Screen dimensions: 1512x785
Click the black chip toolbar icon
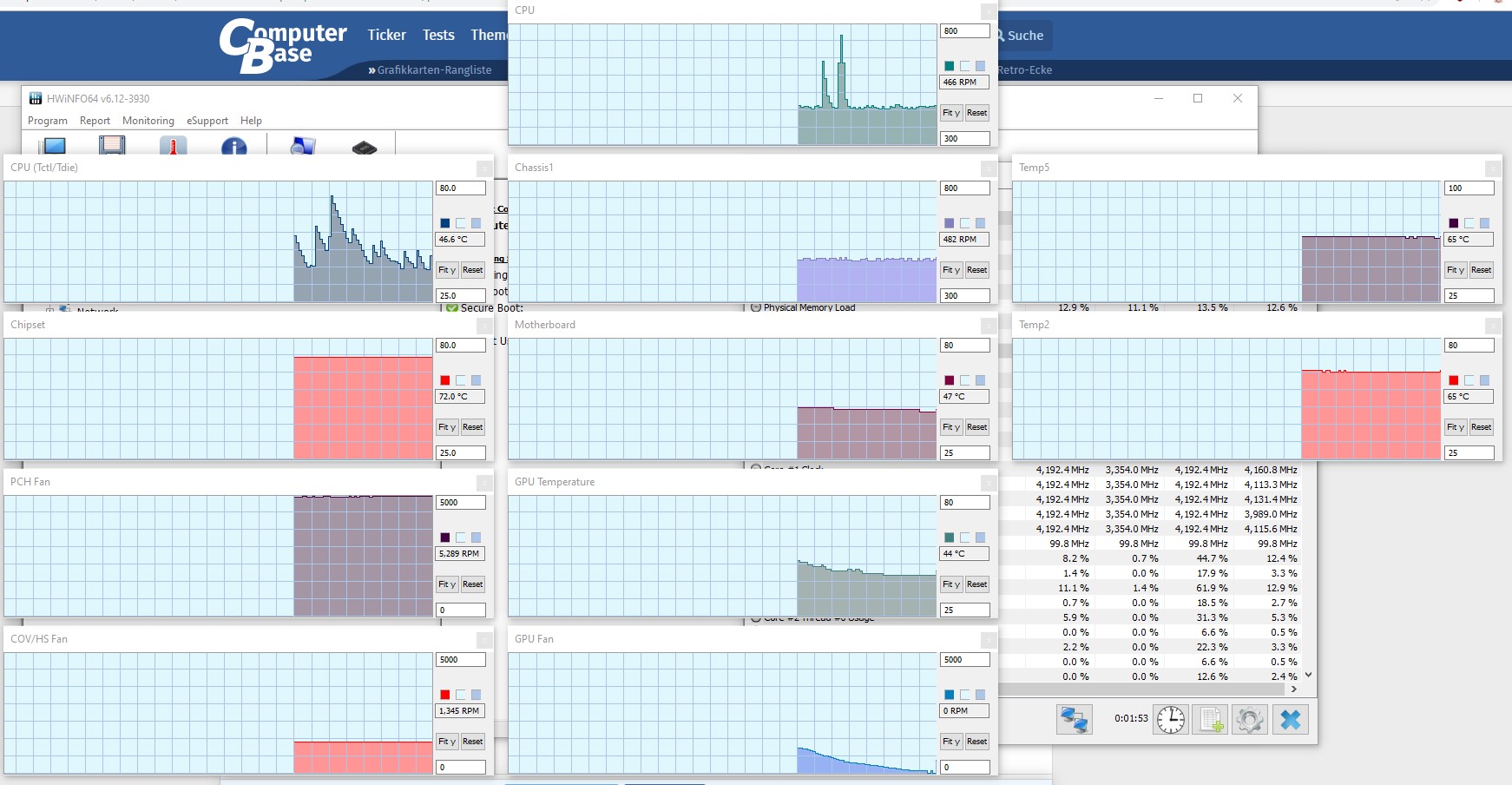tap(365, 148)
